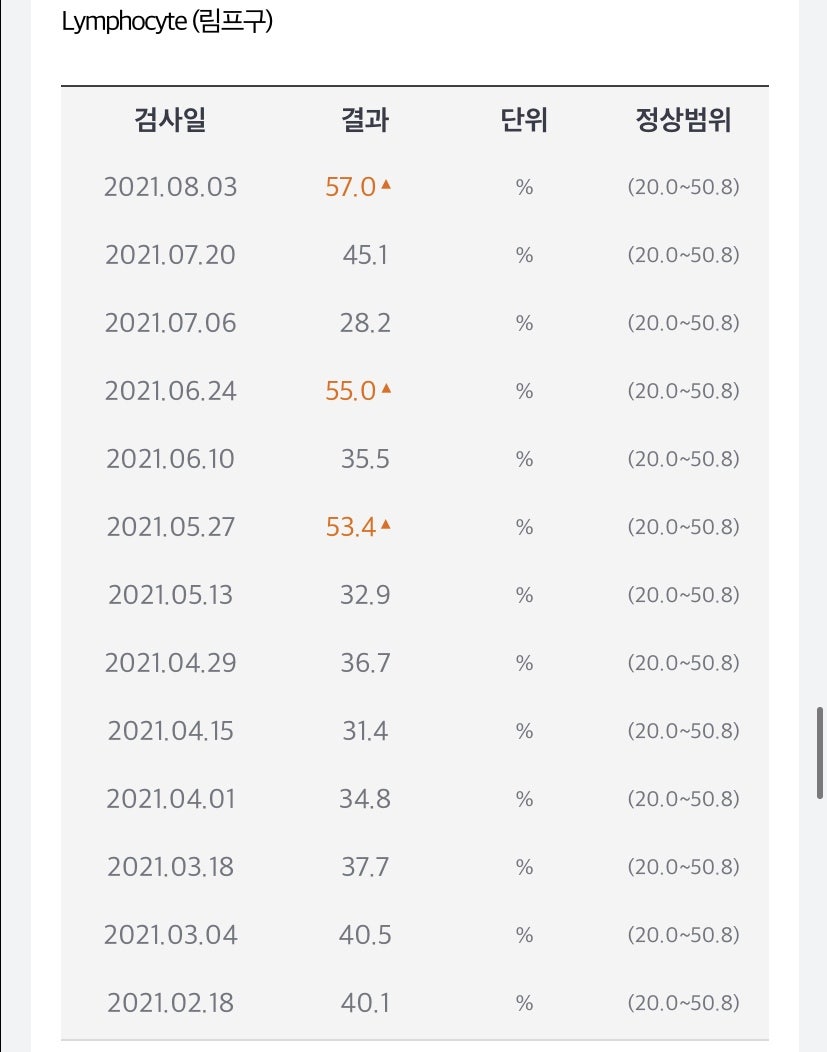Click the up-arrow icon beside 53.4
827x1052 pixels.
click(386, 524)
